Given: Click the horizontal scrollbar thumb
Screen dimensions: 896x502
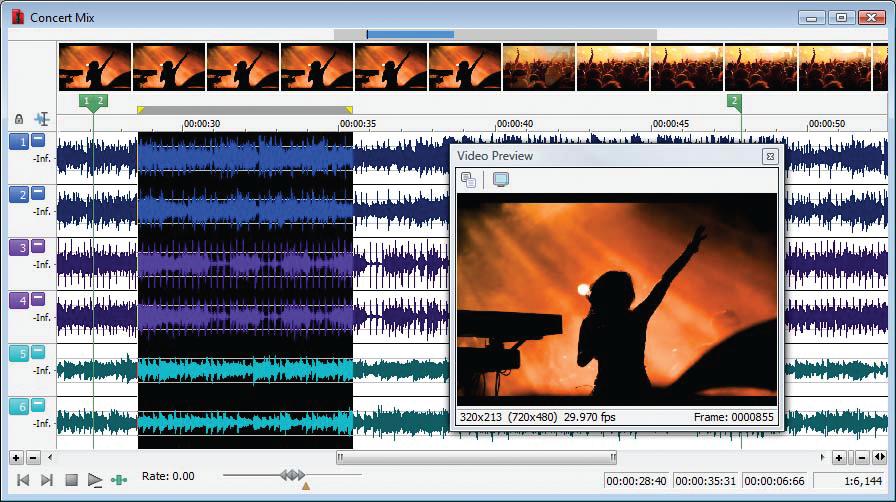Looking at the screenshot, I should (477, 457).
